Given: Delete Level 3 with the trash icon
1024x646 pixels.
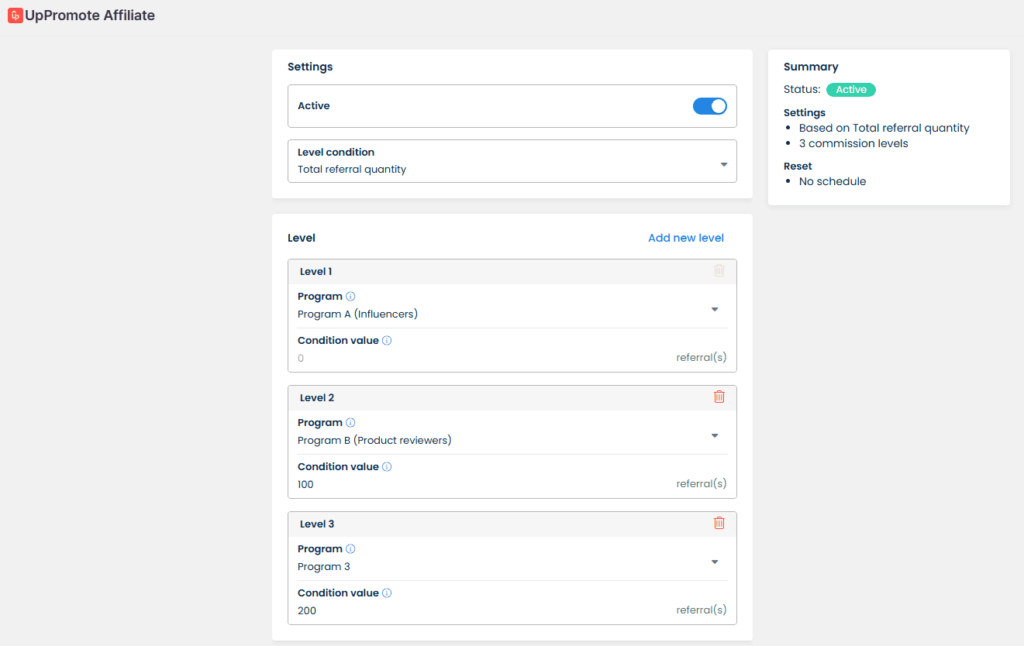Looking at the screenshot, I should point(718,523).
